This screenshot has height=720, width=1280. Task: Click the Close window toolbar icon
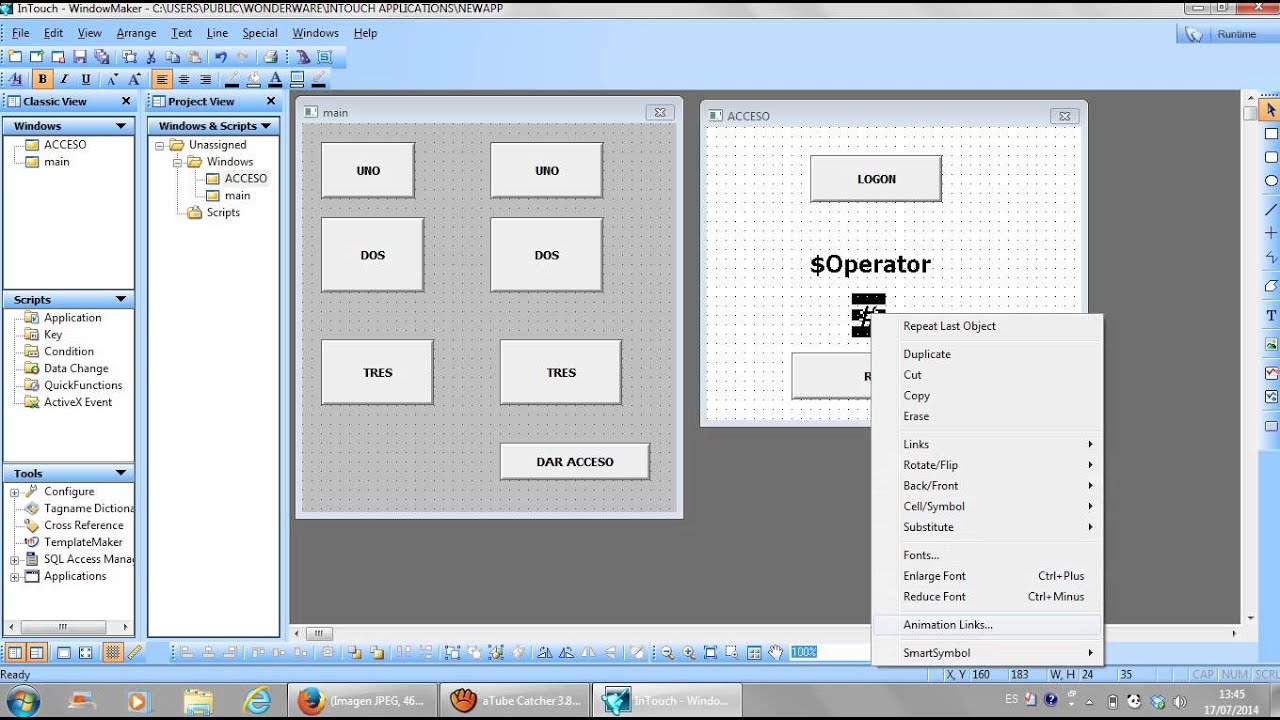58,57
